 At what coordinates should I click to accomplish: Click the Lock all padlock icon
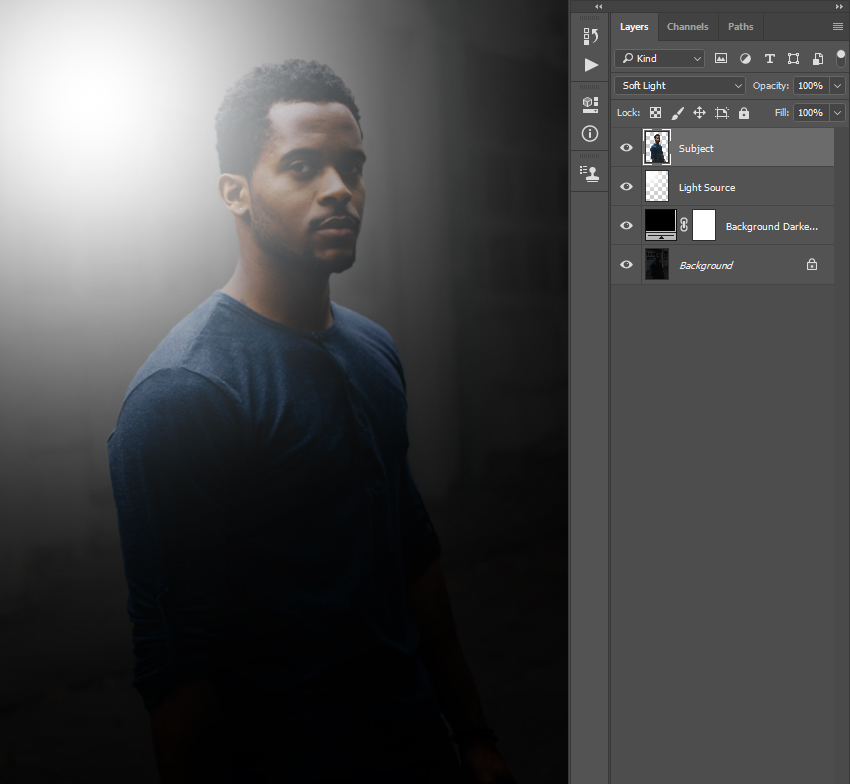(x=741, y=113)
